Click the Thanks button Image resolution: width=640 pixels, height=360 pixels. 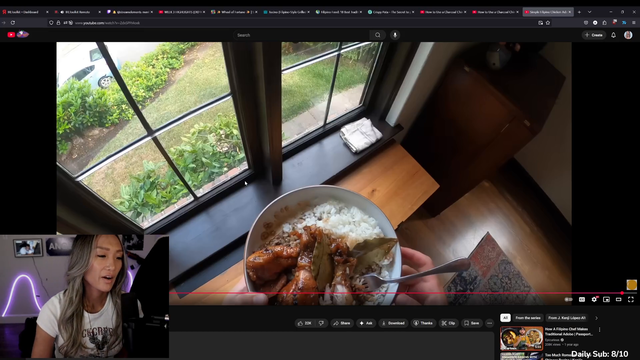click(x=423, y=323)
